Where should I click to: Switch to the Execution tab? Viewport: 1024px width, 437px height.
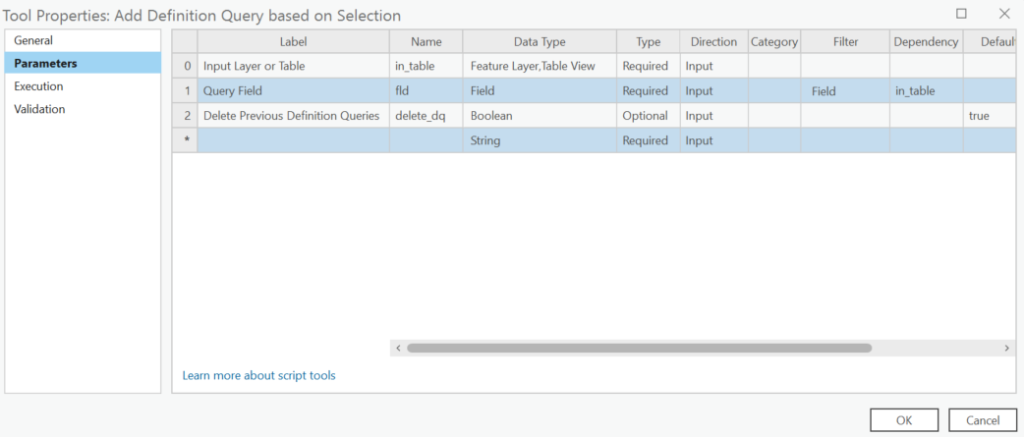pyautogui.click(x=82, y=86)
